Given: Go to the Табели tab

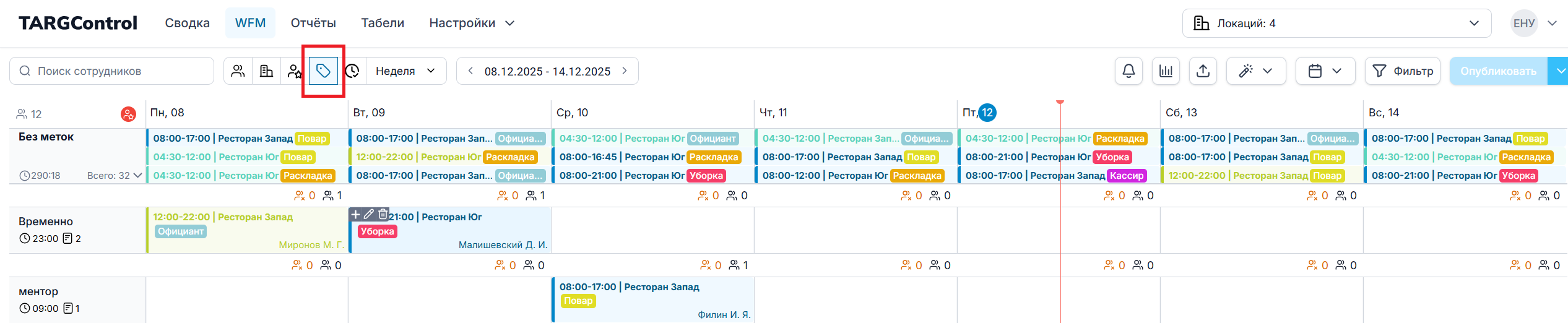Looking at the screenshot, I should pyautogui.click(x=383, y=24).
